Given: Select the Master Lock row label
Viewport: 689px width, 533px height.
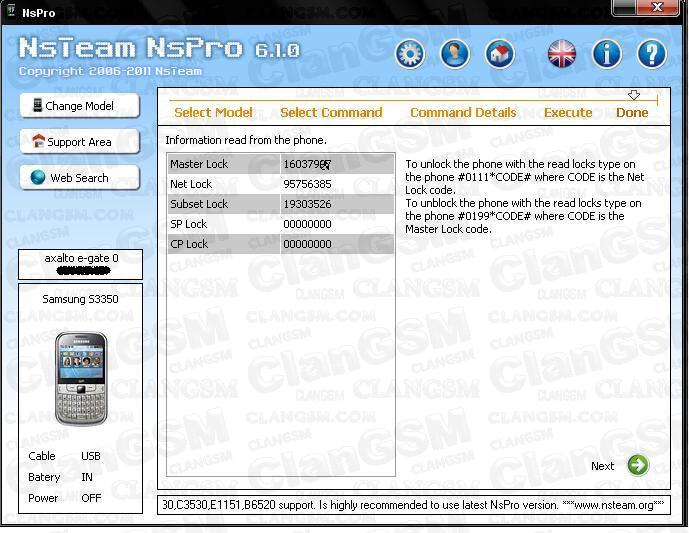Looking at the screenshot, I should pyautogui.click(x=199, y=164).
